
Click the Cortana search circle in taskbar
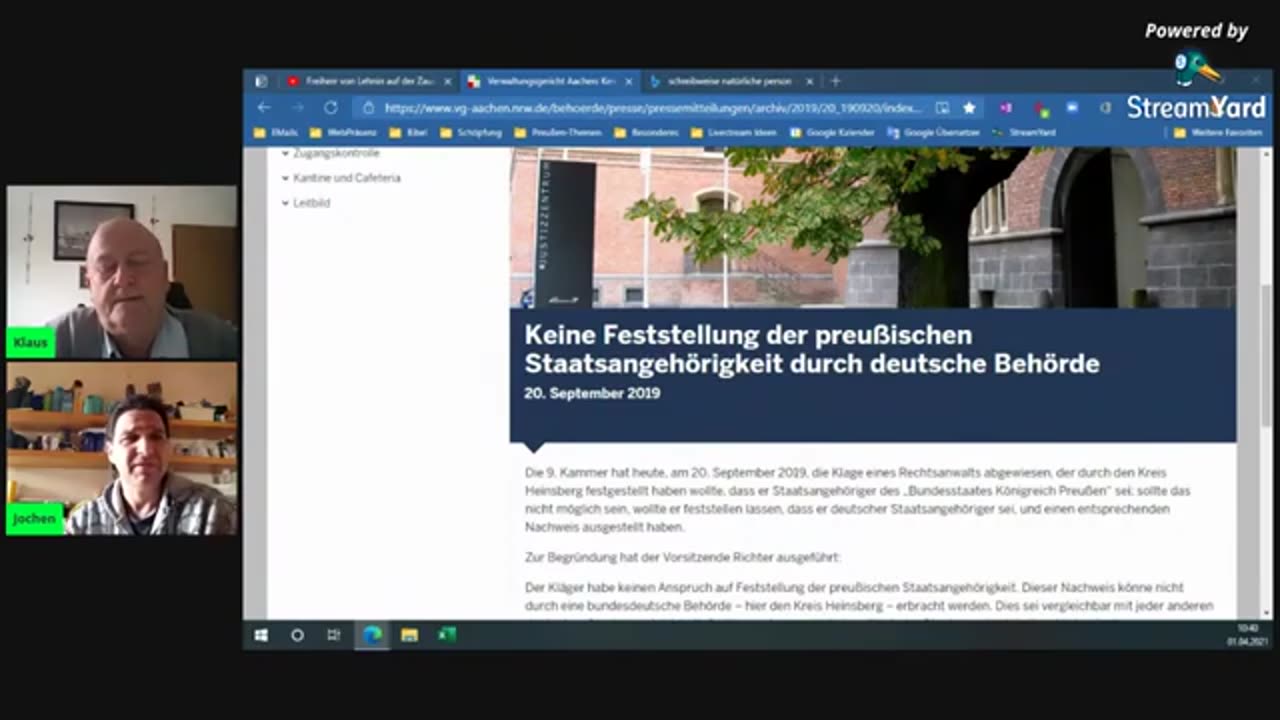297,635
